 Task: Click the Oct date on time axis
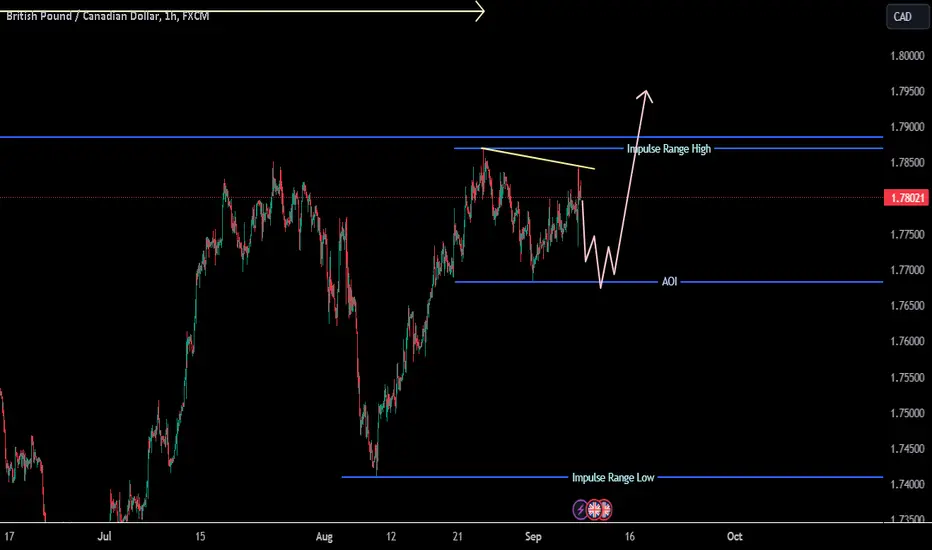[735, 536]
